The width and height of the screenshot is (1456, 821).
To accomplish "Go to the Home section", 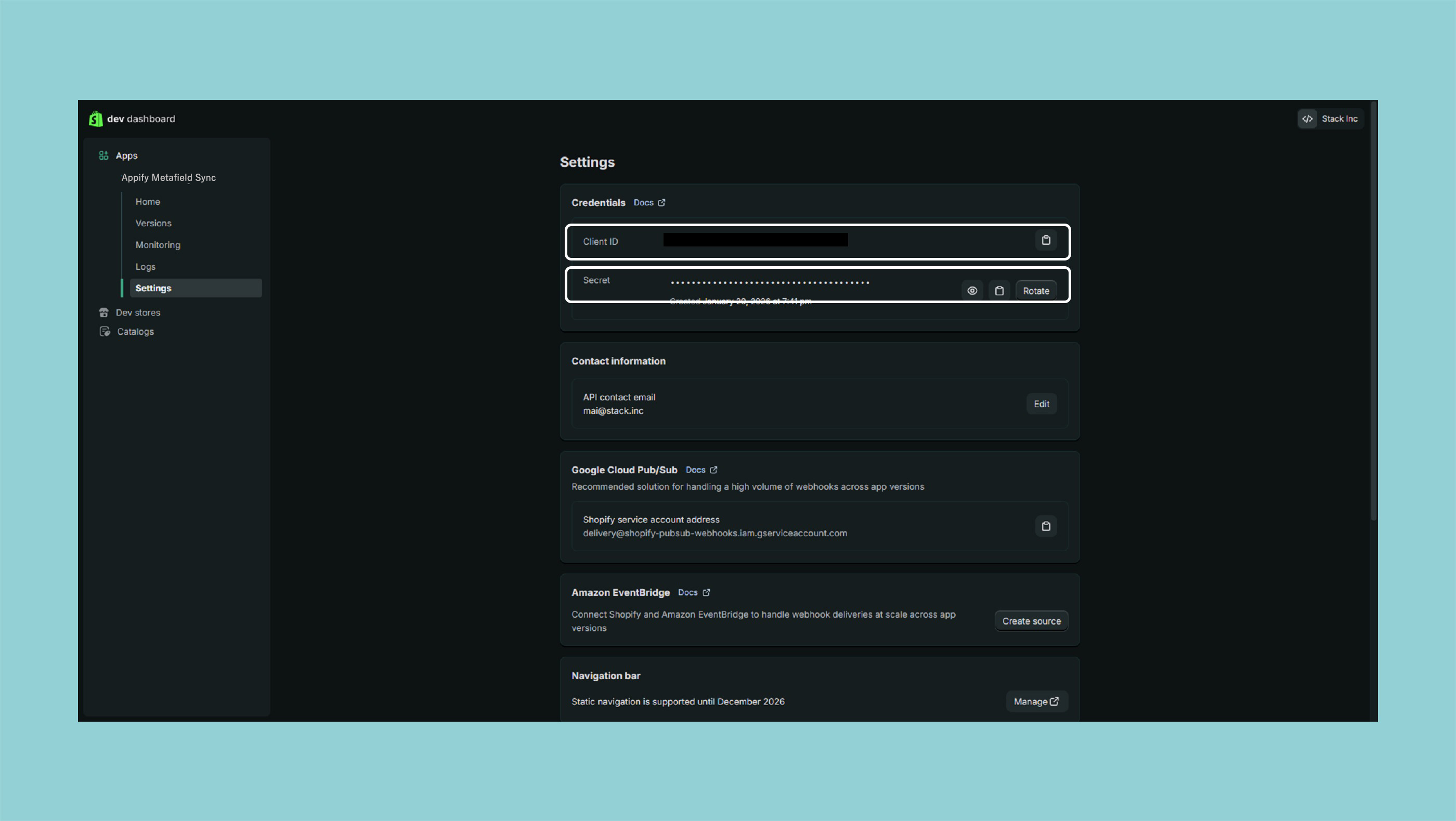I will [148, 202].
